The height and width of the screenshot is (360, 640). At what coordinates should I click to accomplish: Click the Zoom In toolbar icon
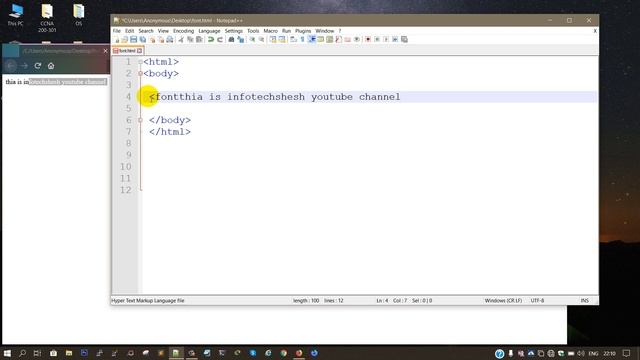click(252, 40)
